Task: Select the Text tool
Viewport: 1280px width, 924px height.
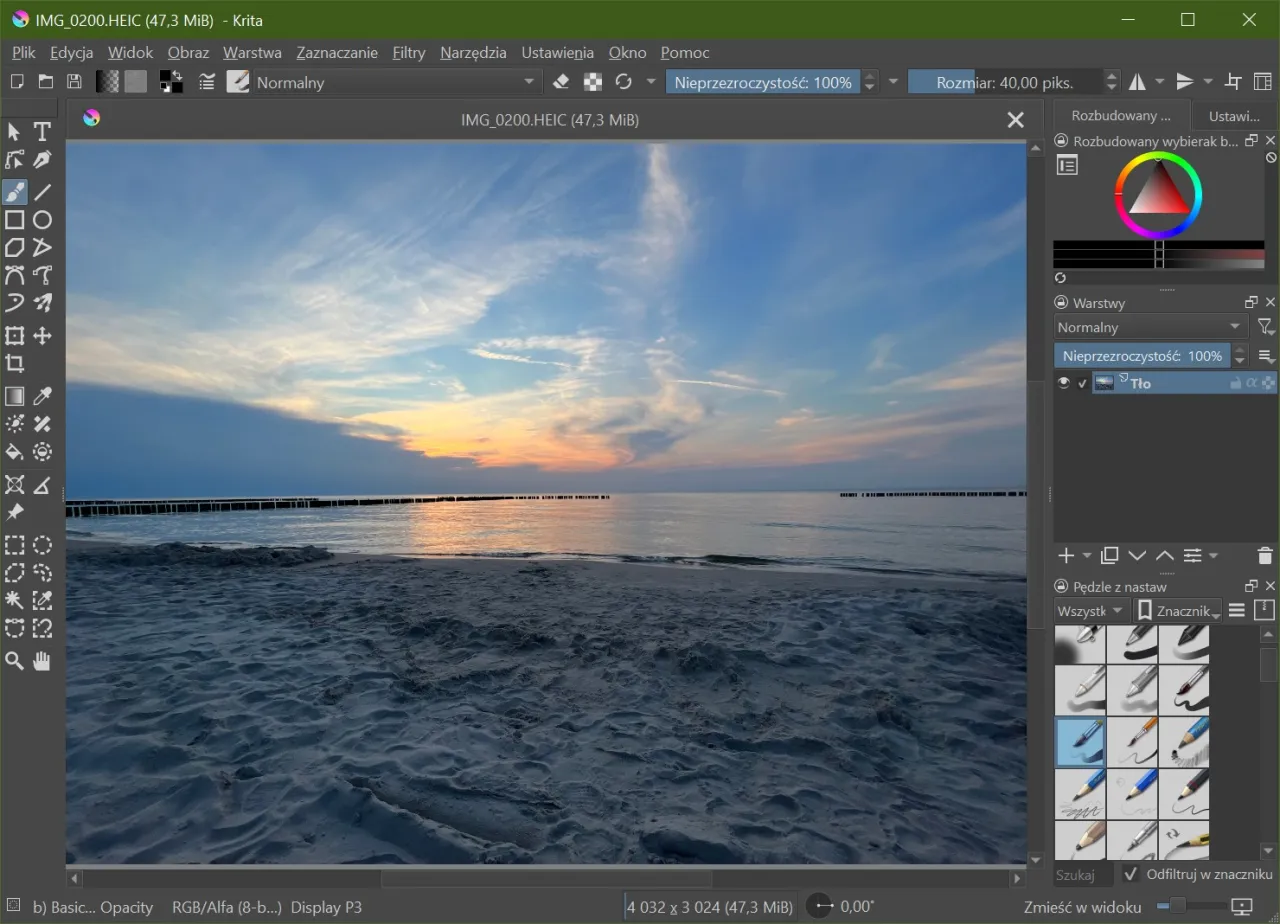Action: pos(42,131)
